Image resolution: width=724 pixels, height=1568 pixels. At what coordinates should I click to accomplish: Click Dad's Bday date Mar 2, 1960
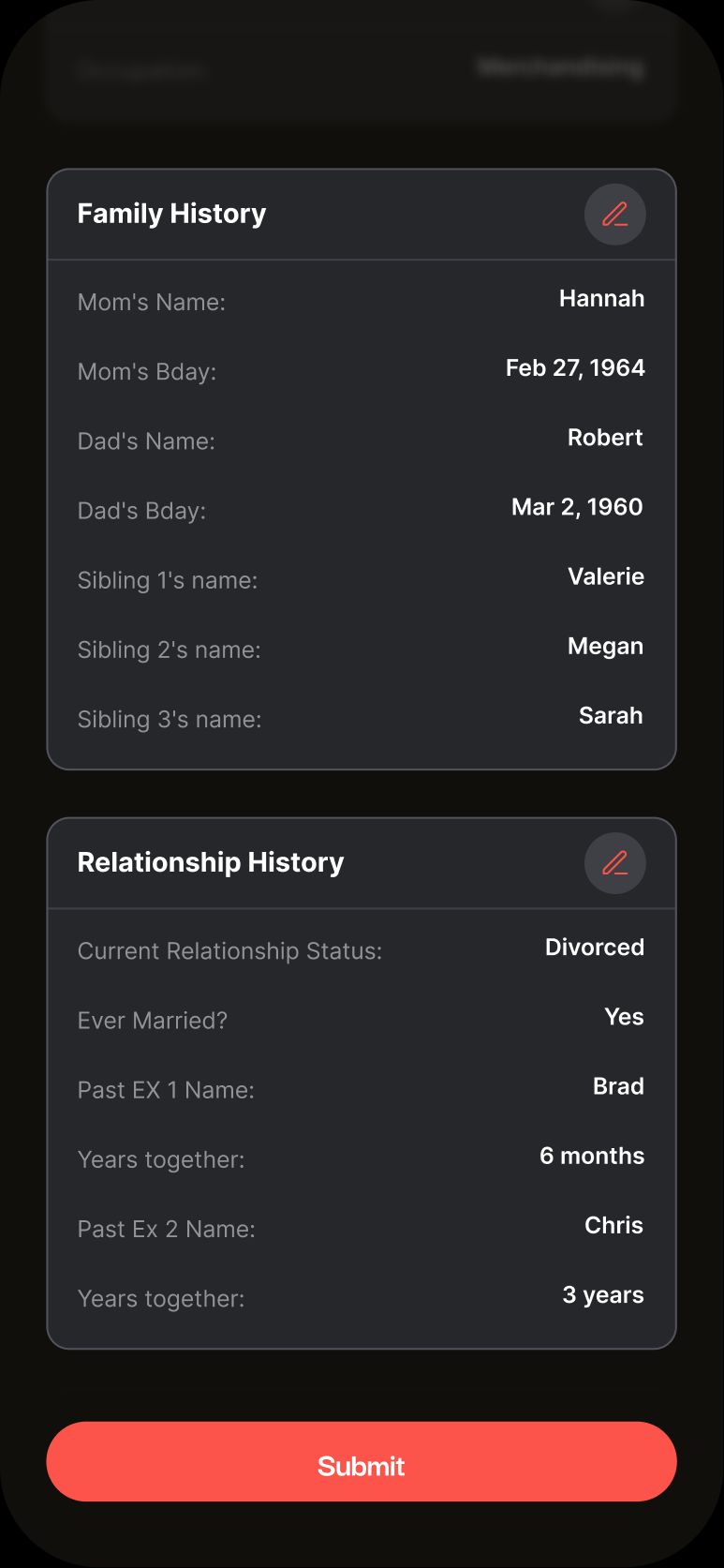577,507
